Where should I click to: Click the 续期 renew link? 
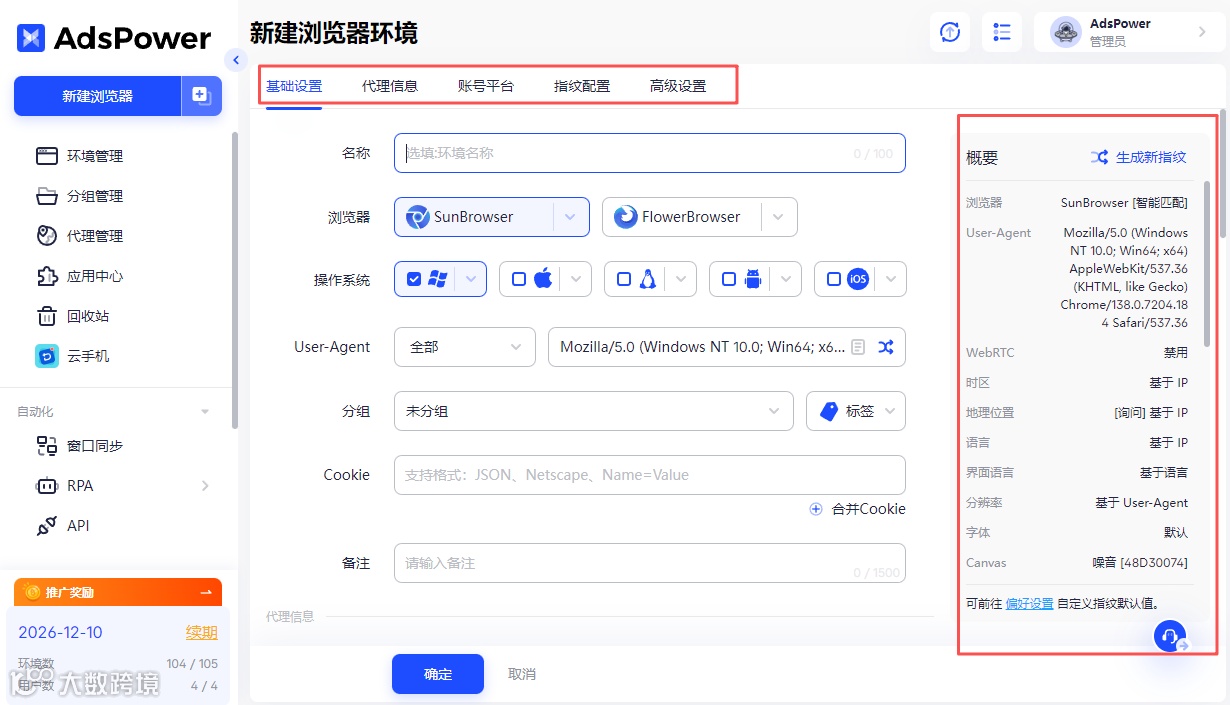tap(202, 632)
